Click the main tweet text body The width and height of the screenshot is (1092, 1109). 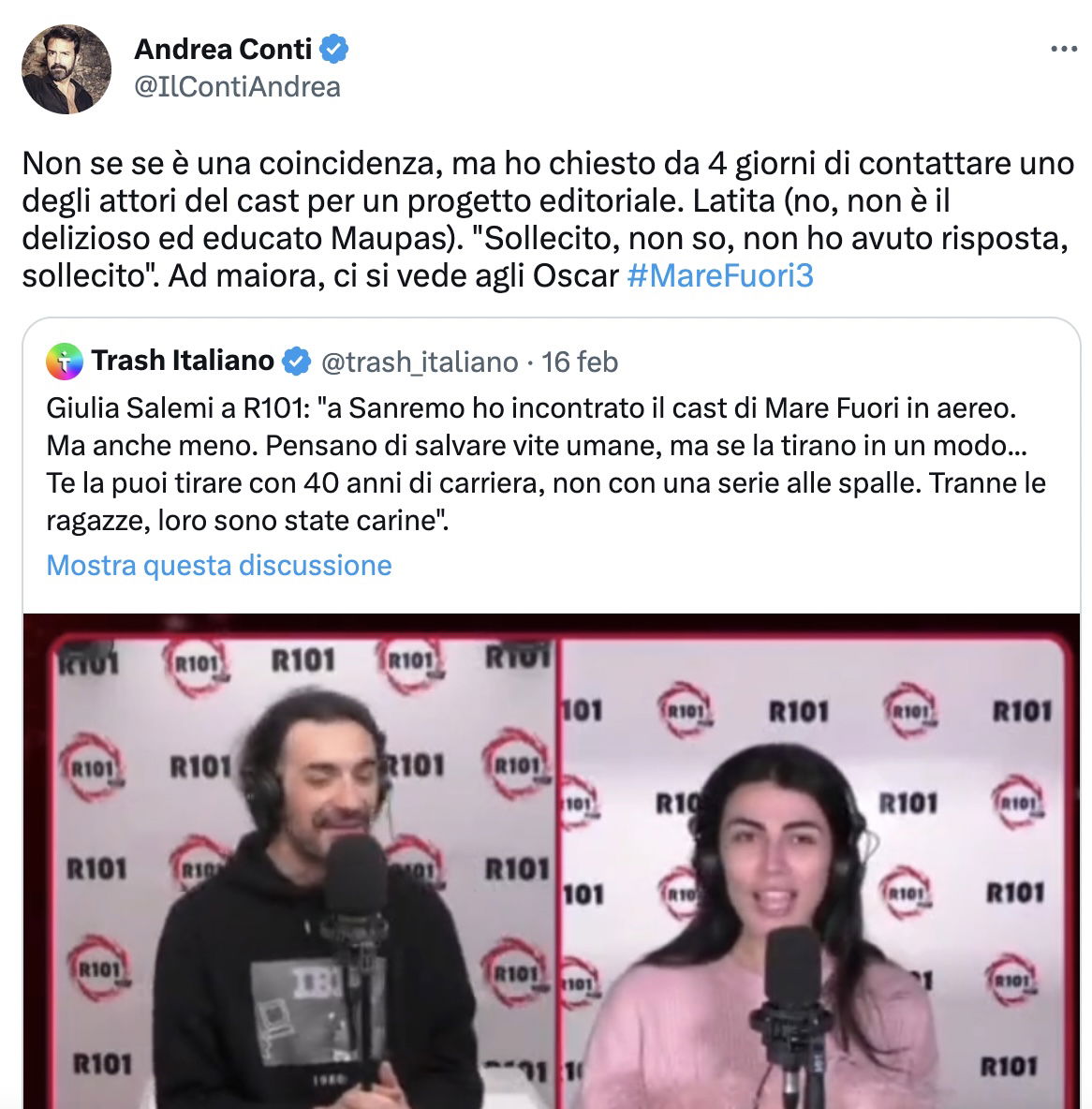(548, 219)
